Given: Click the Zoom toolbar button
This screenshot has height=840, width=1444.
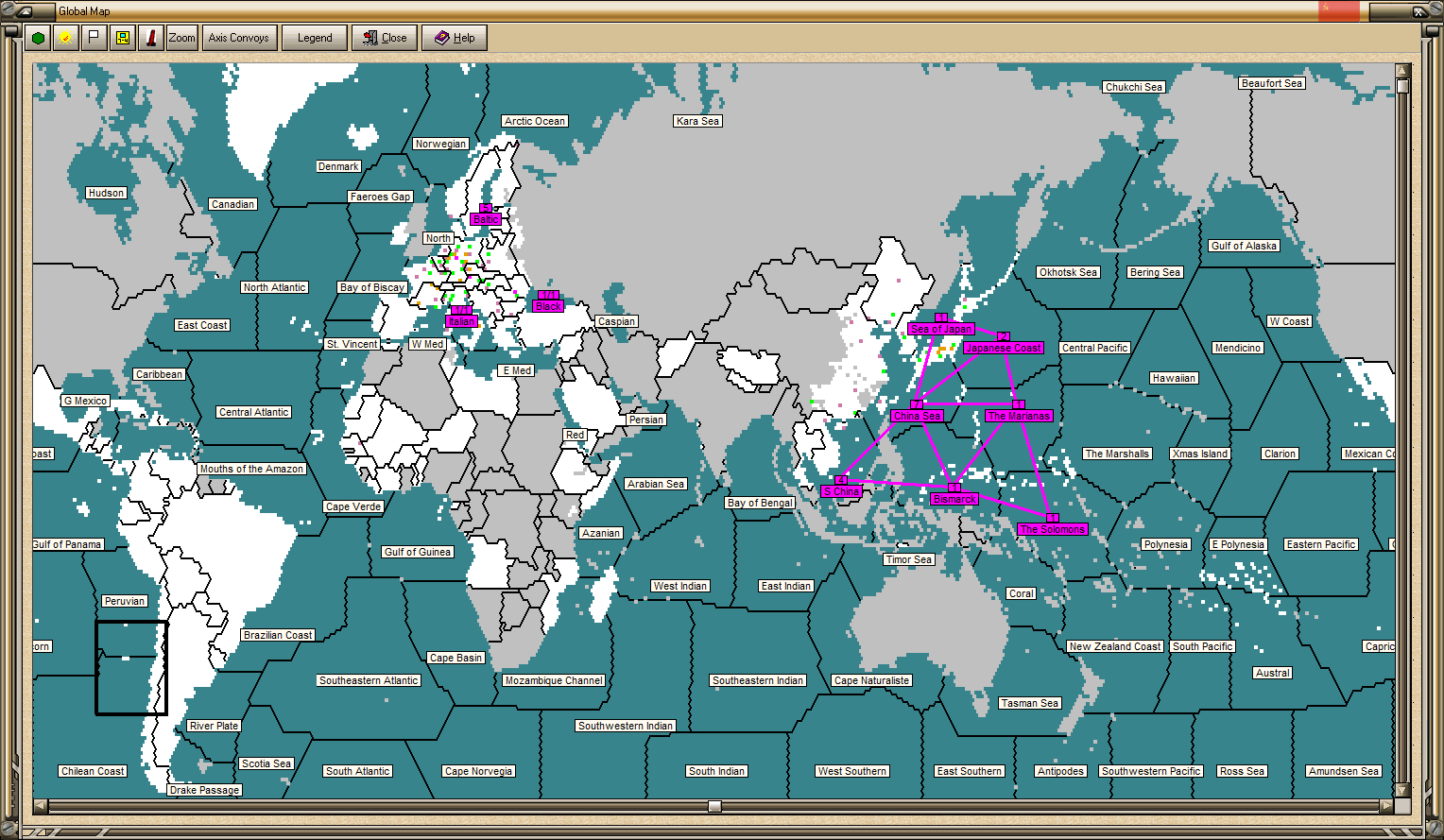Looking at the screenshot, I should 181,38.
